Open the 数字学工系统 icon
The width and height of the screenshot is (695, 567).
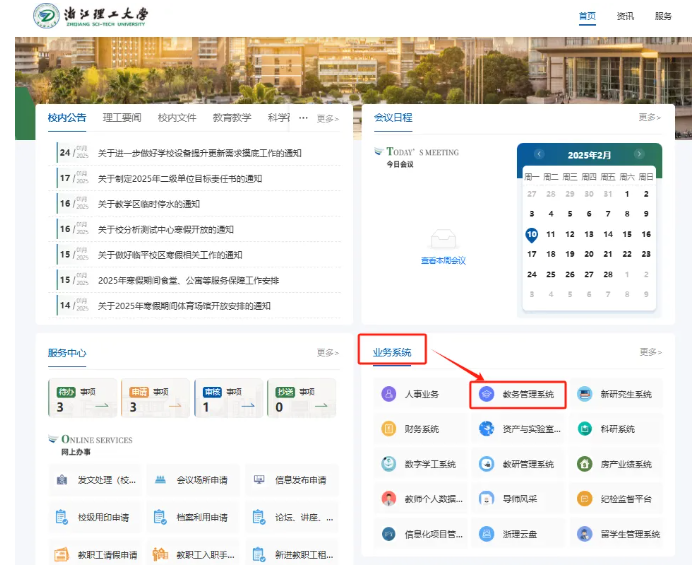coord(389,464)
